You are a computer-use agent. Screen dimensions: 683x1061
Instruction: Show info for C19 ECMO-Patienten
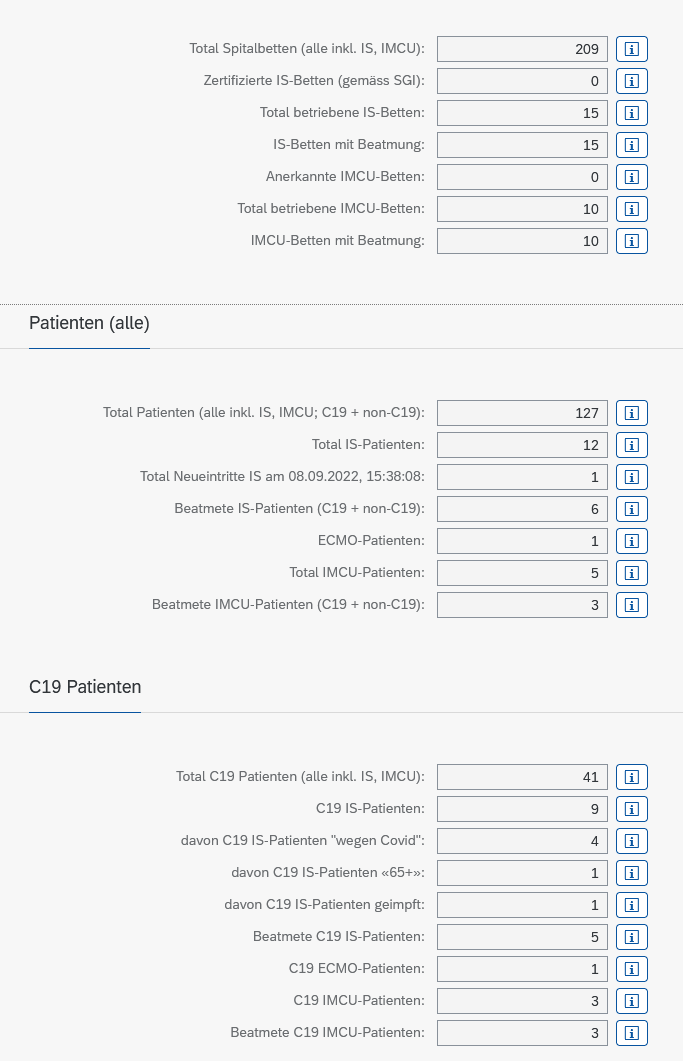[631, 969]
